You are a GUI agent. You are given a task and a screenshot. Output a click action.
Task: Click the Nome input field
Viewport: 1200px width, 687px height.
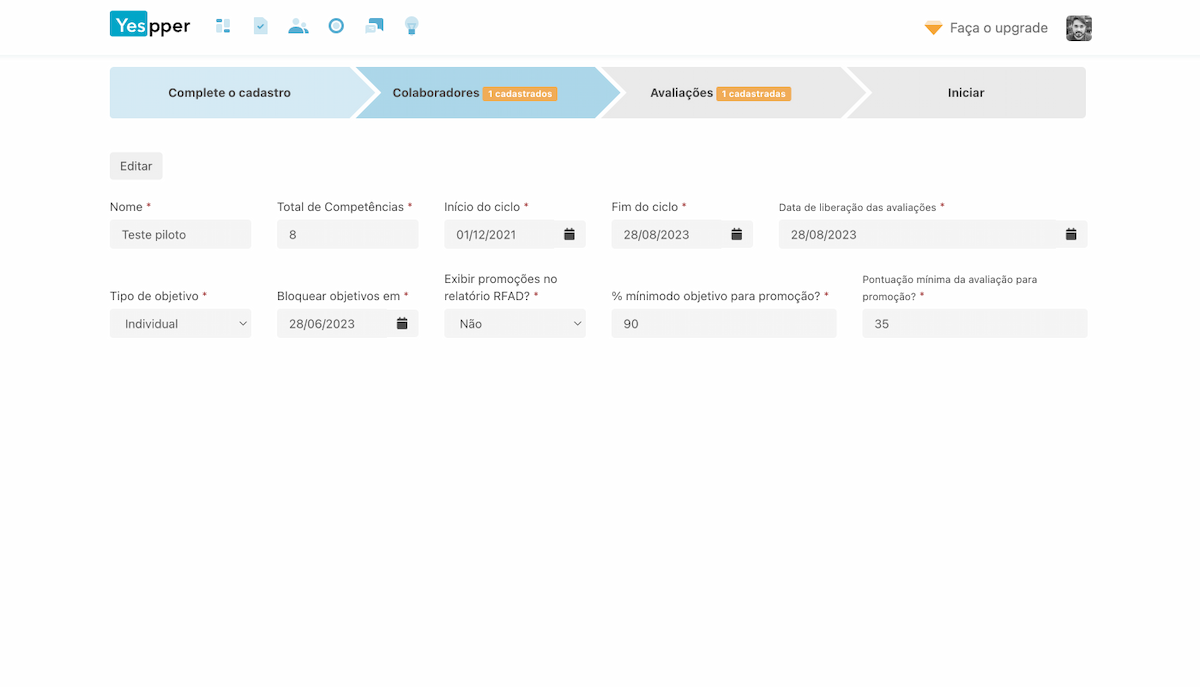pos(180,234)
